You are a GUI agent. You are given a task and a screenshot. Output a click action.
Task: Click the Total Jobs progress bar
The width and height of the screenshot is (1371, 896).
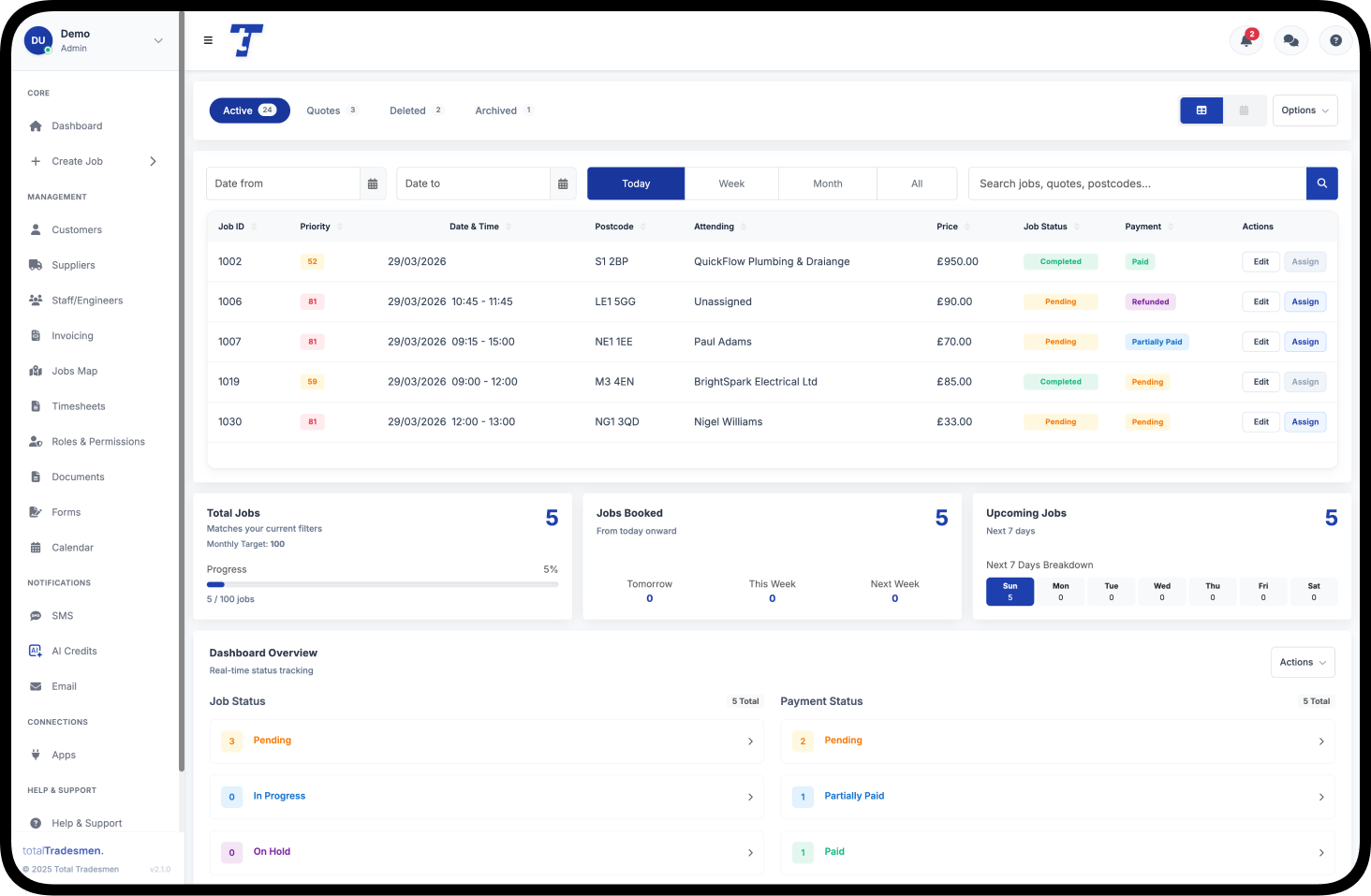(x=382, y=584)
